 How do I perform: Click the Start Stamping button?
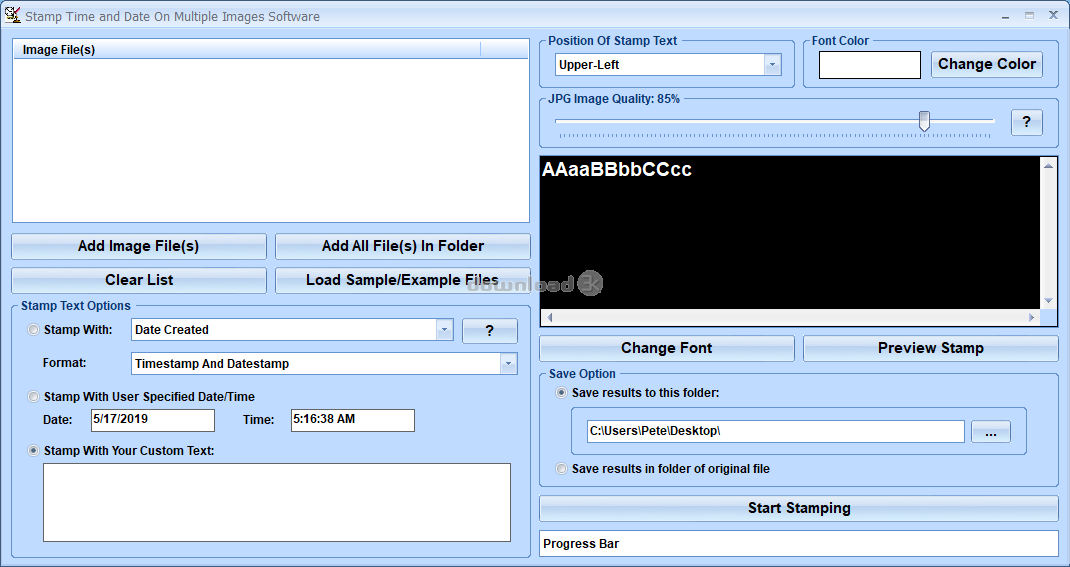click(798, 508)
